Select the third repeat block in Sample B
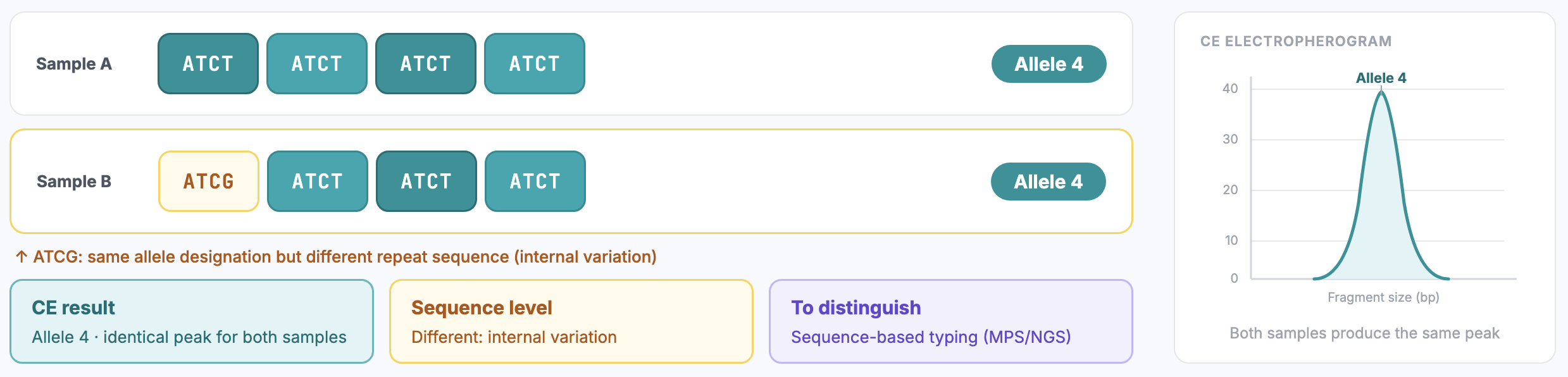The height and width of the screenshot is (377, 1568). pos(426,182)
